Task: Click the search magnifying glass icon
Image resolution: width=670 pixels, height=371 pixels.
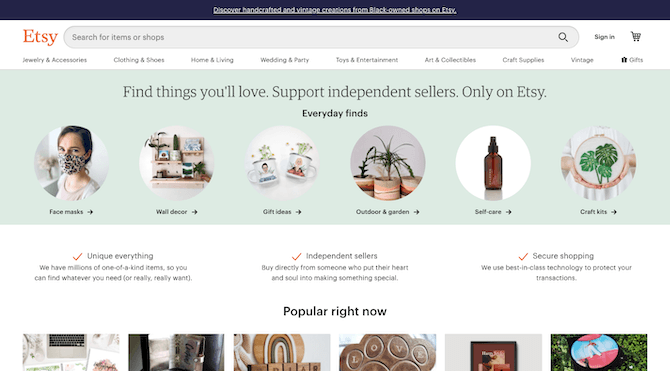Action: coord(563,37)
